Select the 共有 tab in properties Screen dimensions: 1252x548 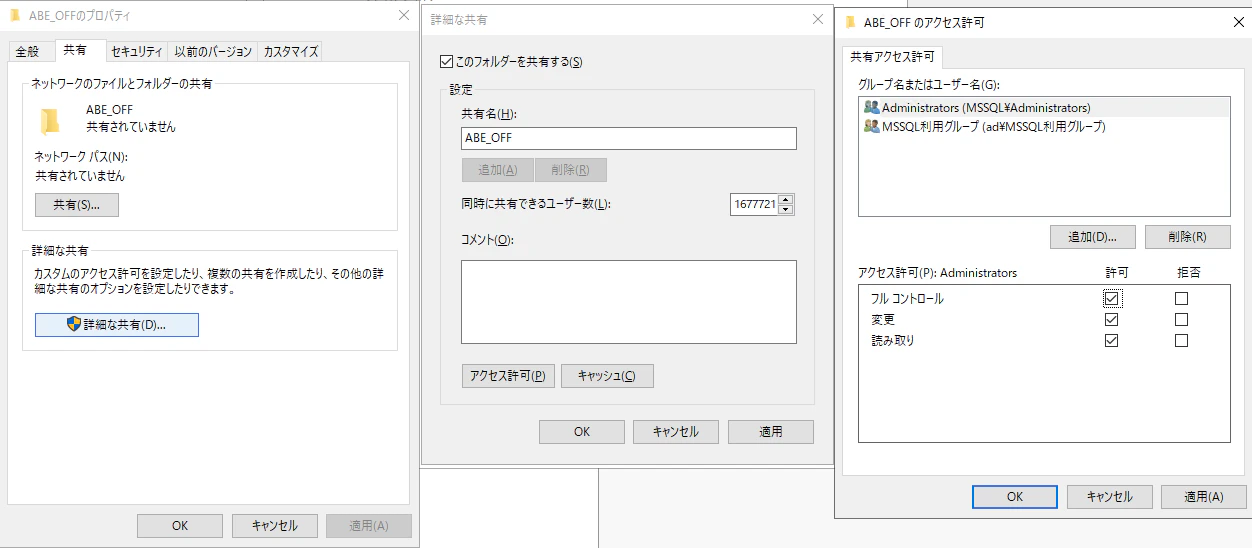(x=76, y=49)
